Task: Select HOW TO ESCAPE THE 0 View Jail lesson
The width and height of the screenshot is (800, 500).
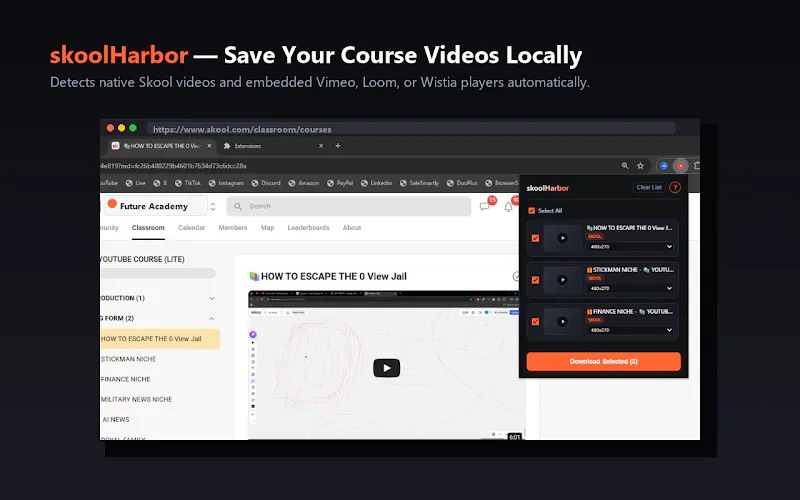Action: pos(160,339)
